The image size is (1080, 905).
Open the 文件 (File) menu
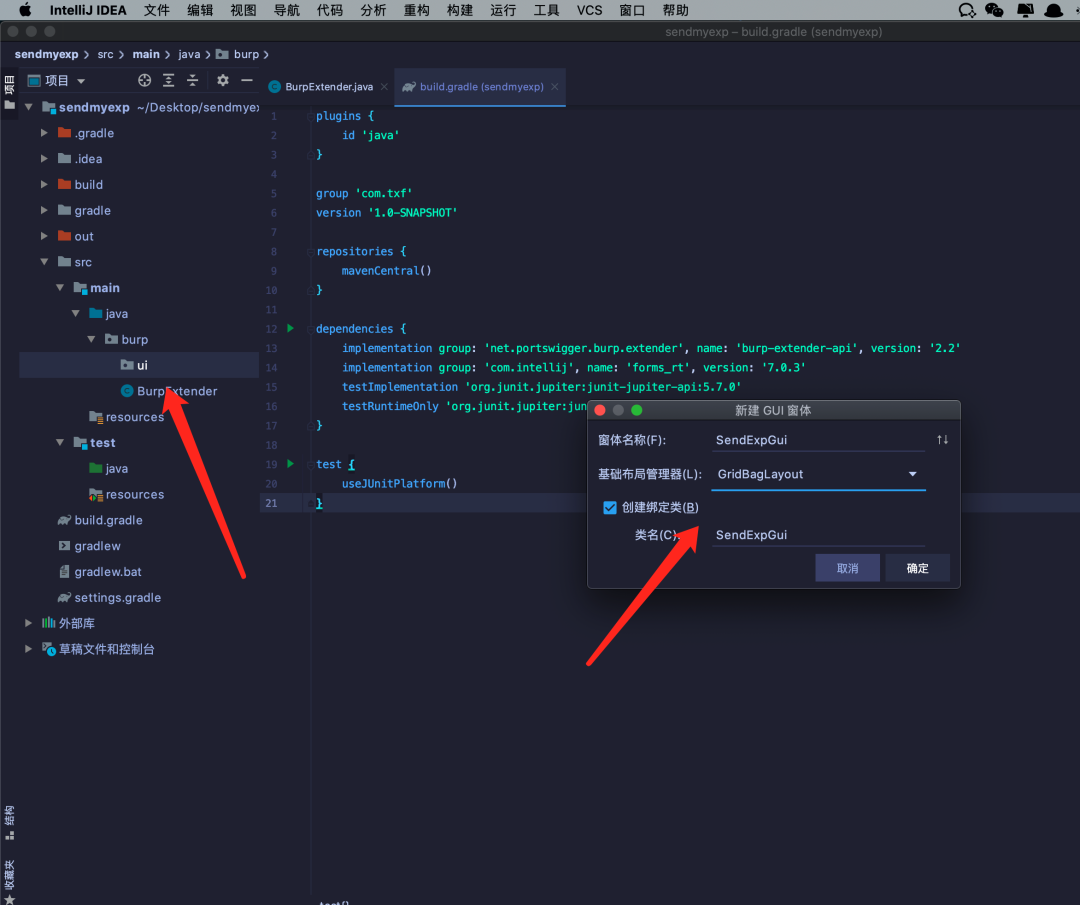(x=156, y=10)
